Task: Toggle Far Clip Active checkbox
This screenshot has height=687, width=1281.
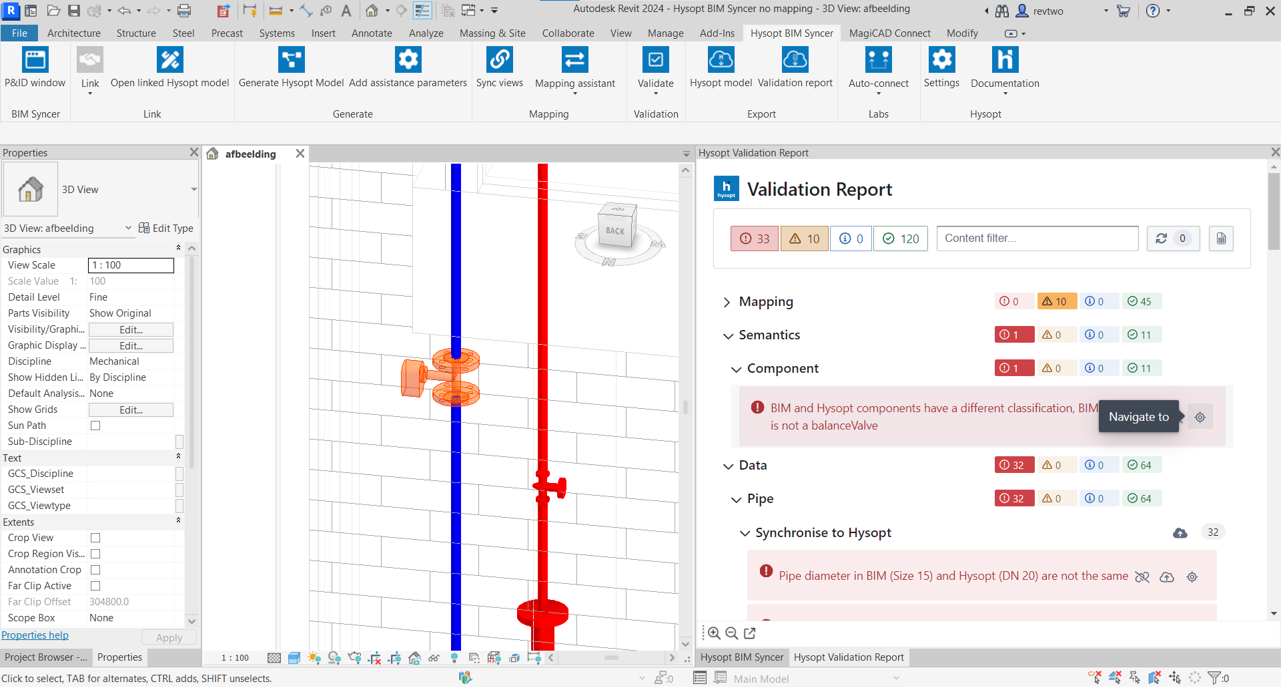Action: coord(96,586)
